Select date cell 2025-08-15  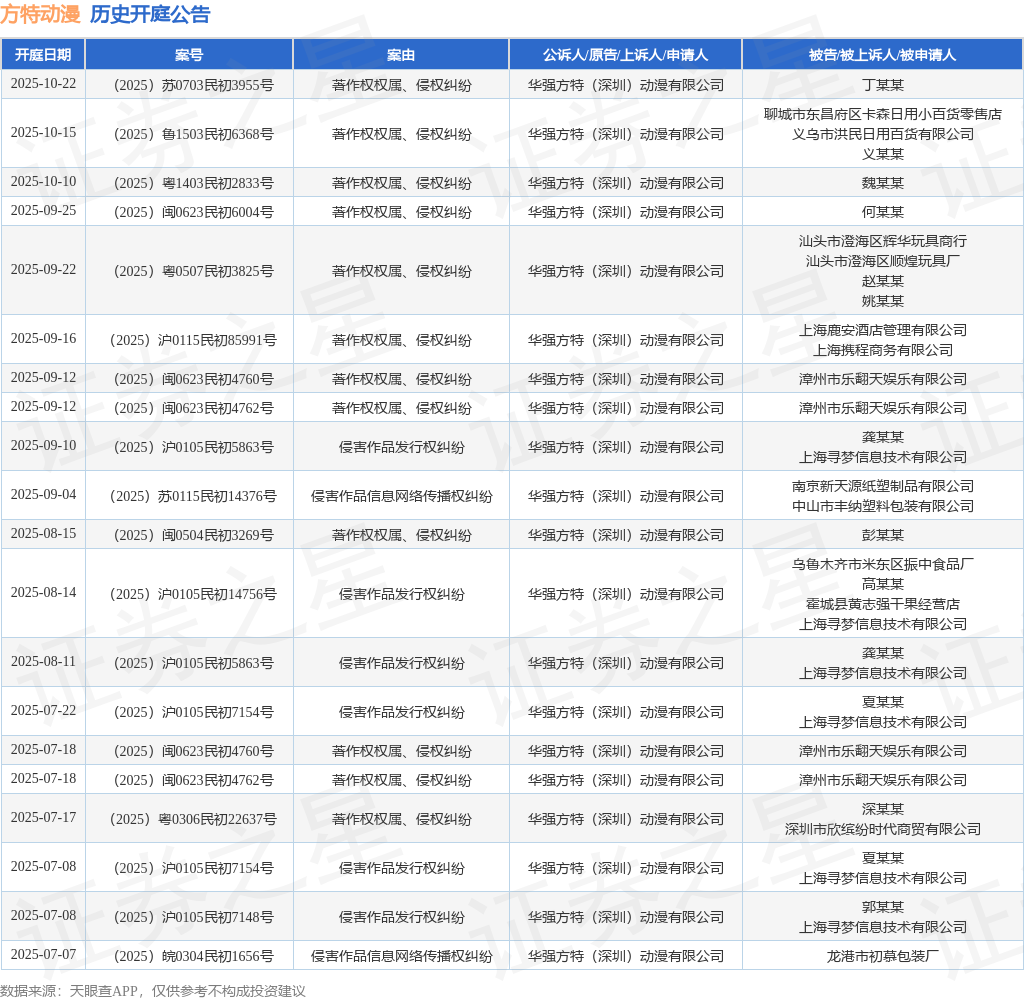pyautogui.click(x=43, y=534)
